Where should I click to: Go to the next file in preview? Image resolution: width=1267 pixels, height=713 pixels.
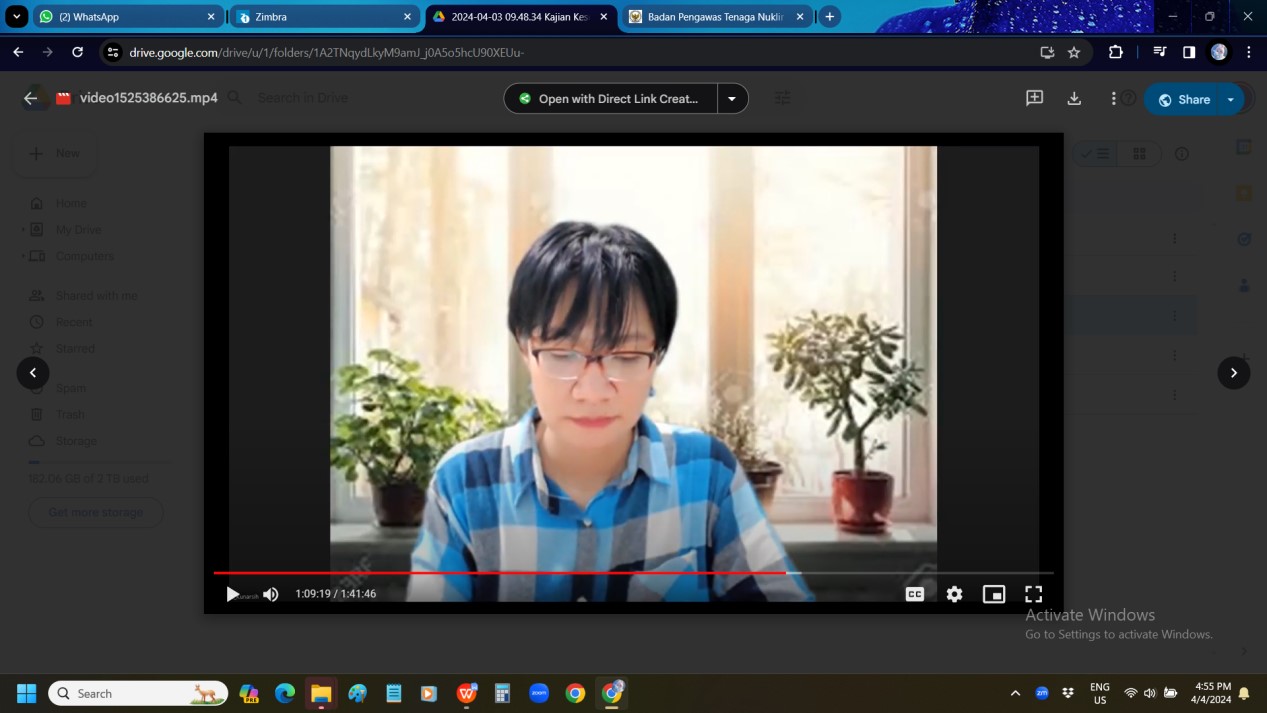click(x=1233, y=373)
